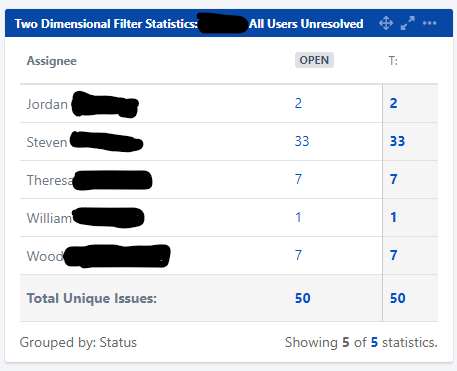Open Jordan's 2 open issues link
The height and width of the screenshot is (371, 457).
[x=298, y=103]
